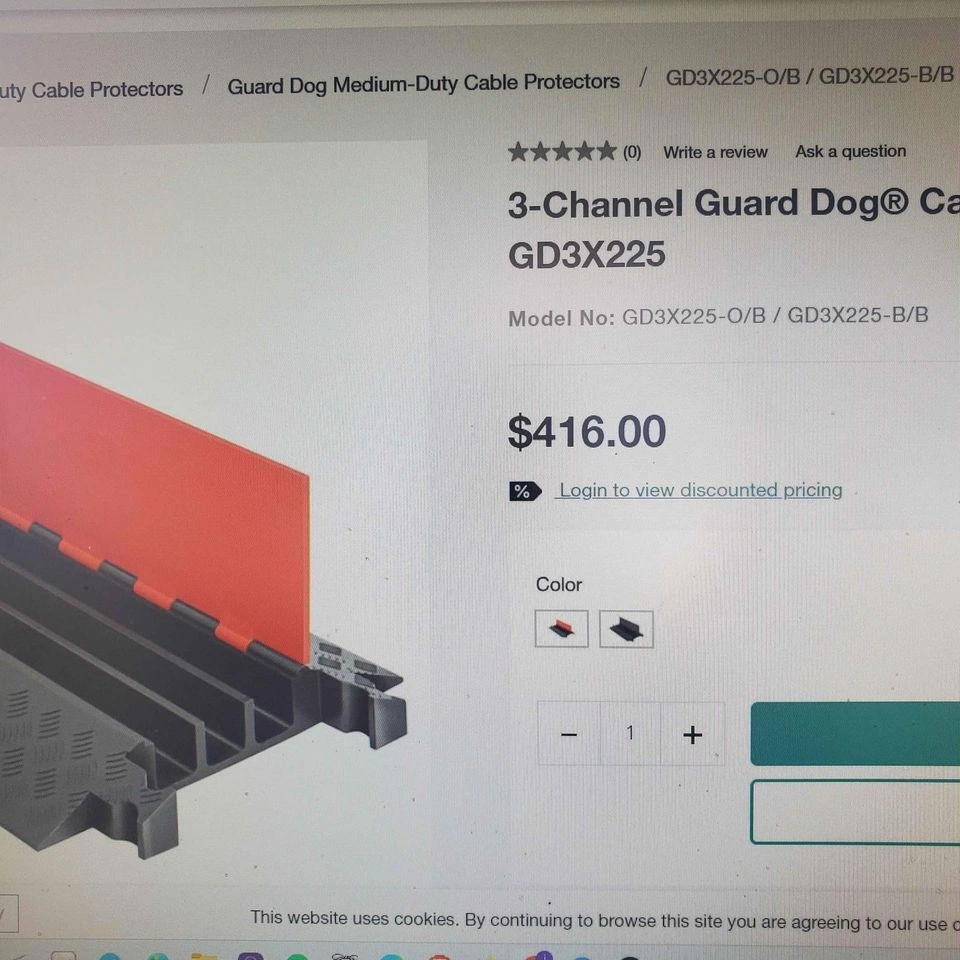Click the first star in the rating
This screenshot has width=960, height=960.
(x=519, y=152)
